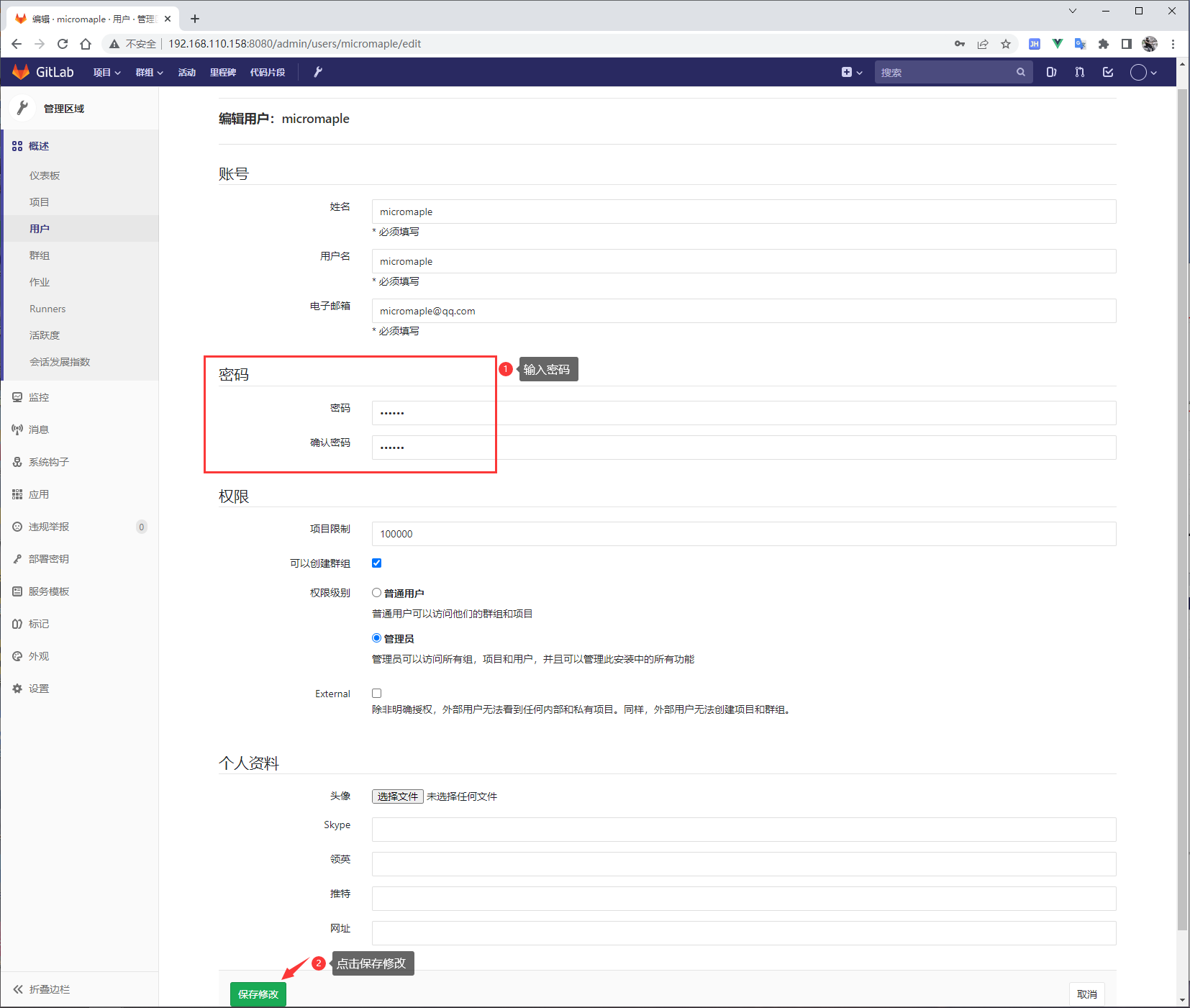Click the Skype input field
Viewport: 1190px width, 1008px height.
coord(744,830)
